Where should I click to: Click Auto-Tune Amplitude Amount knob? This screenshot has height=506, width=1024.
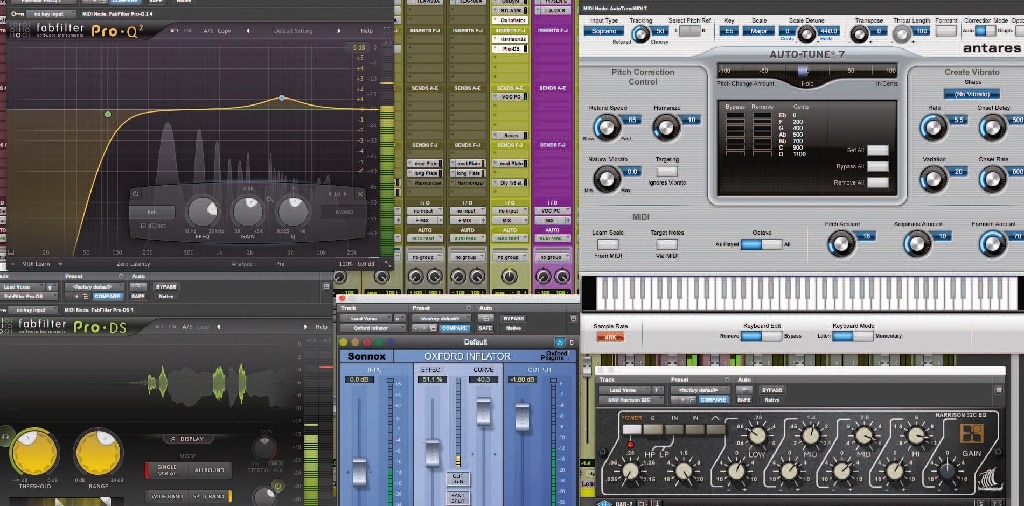coord(917,243)
